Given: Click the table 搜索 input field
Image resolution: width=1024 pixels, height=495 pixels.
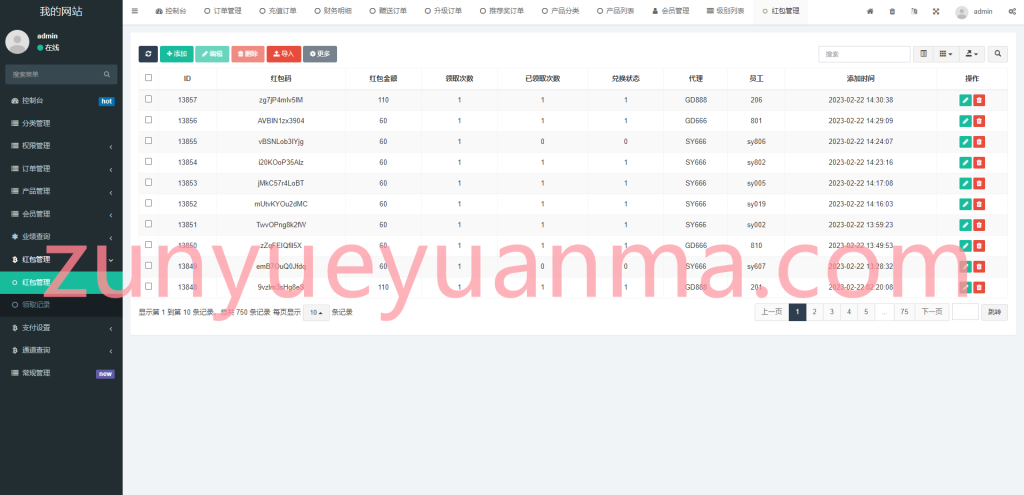Looking at the screenshot, I should (864, 54).
